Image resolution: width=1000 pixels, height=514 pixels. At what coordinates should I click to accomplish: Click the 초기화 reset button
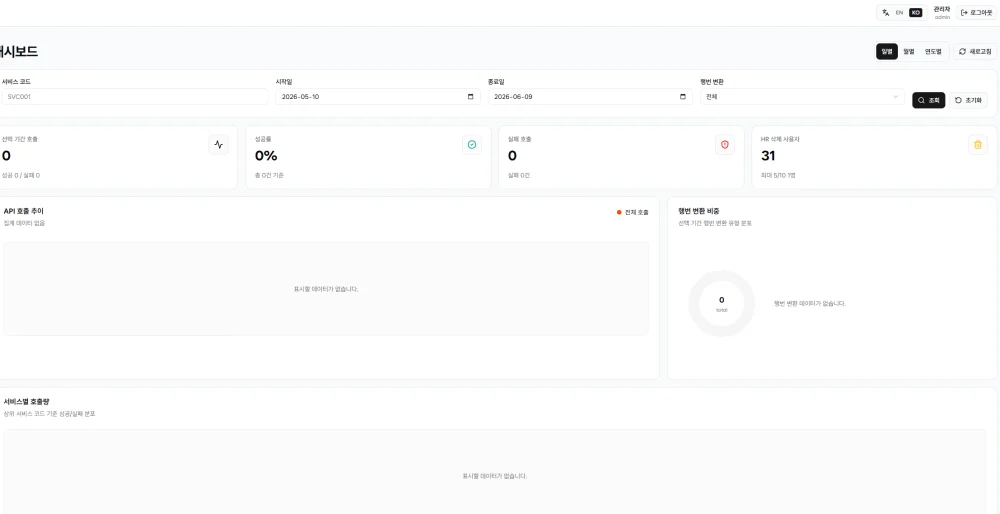(x=969, y=100)
